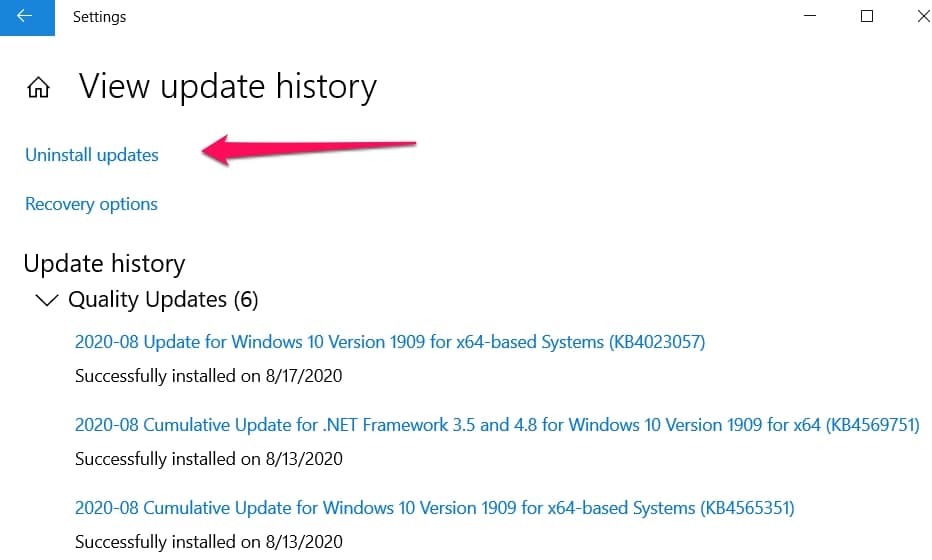Maximize the Settings window
Screen dimensions: 932x560
[x=867, y=16]
